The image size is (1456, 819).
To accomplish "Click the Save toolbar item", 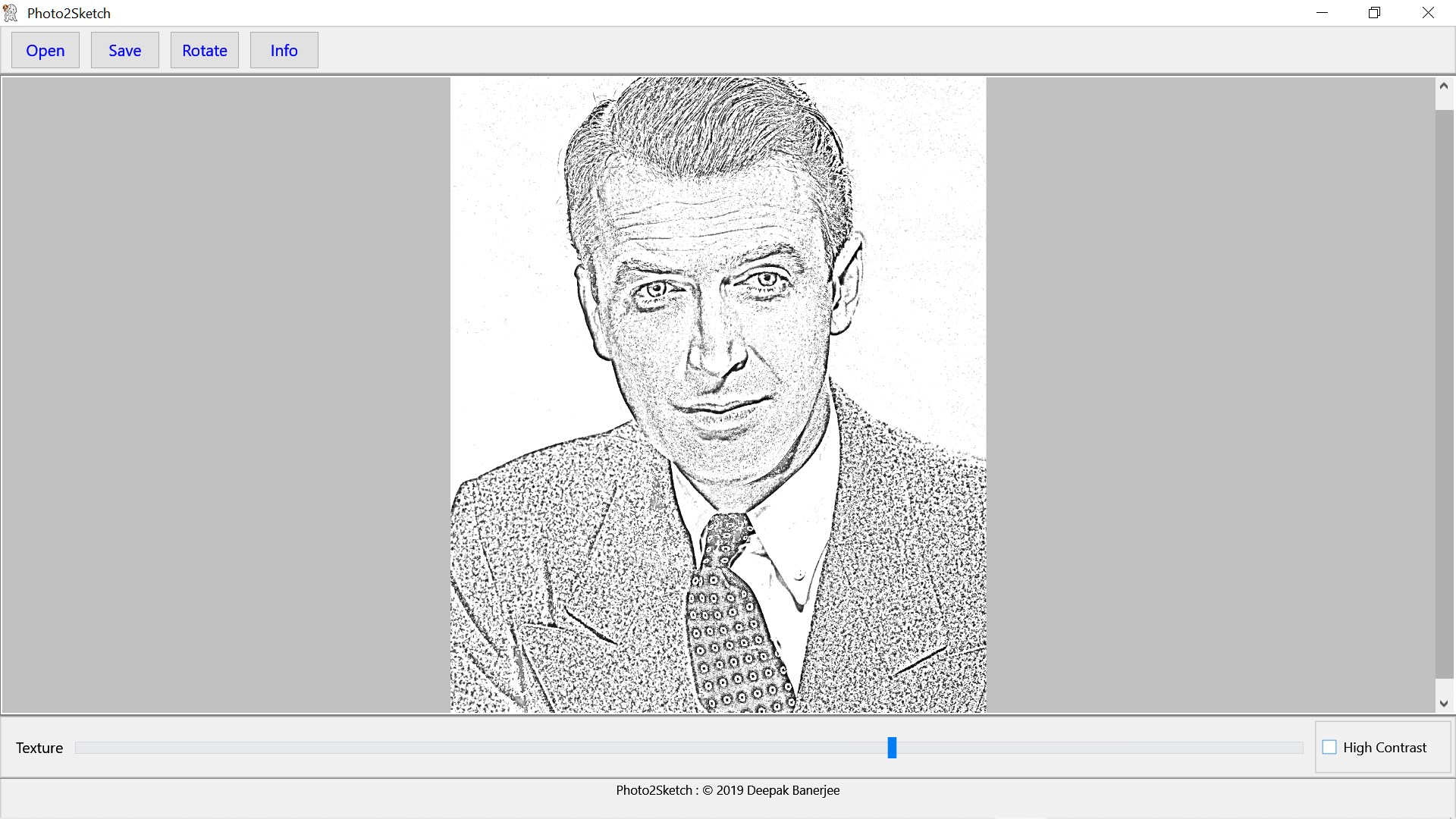I will [124, 50].
